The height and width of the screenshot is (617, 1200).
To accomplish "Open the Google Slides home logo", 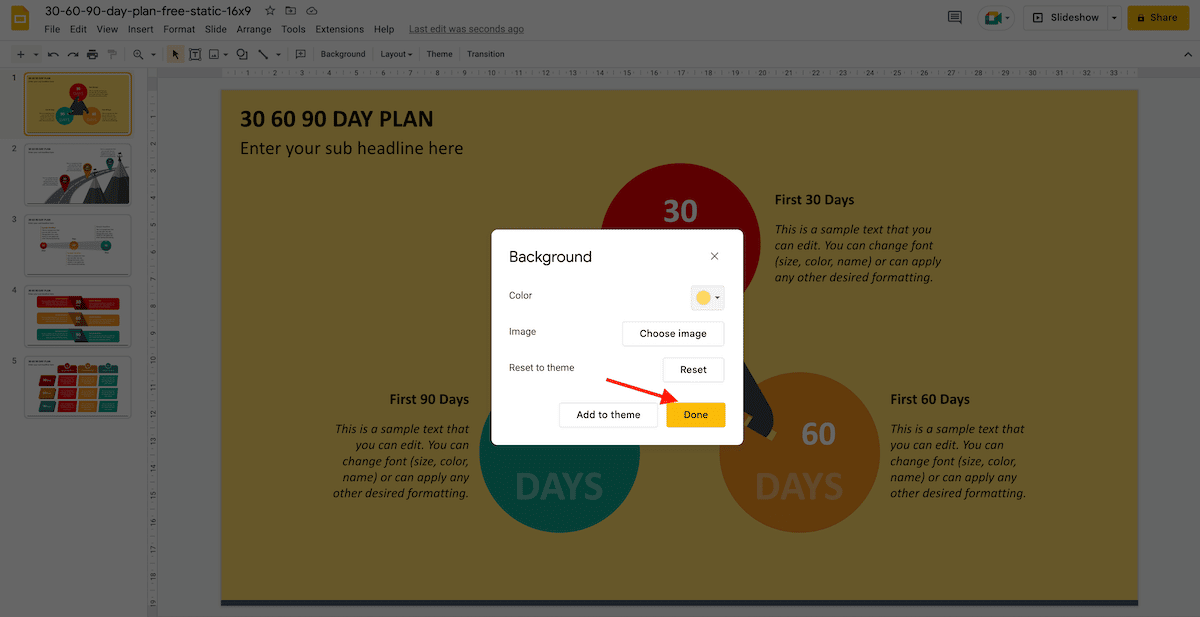I will pos(20,18).
